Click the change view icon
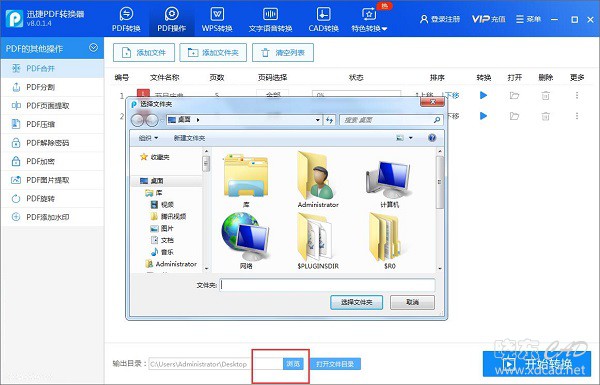600x385 pixels. (400, 138)
